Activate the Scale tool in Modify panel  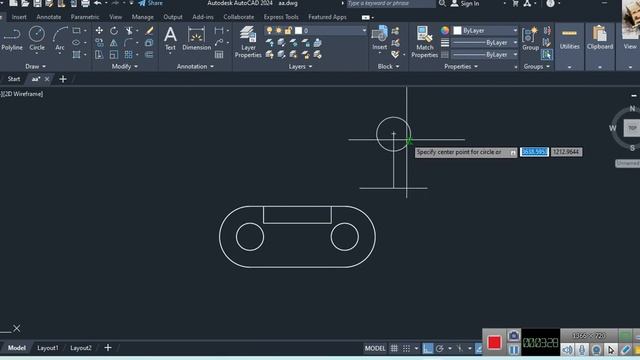(114, 55)
